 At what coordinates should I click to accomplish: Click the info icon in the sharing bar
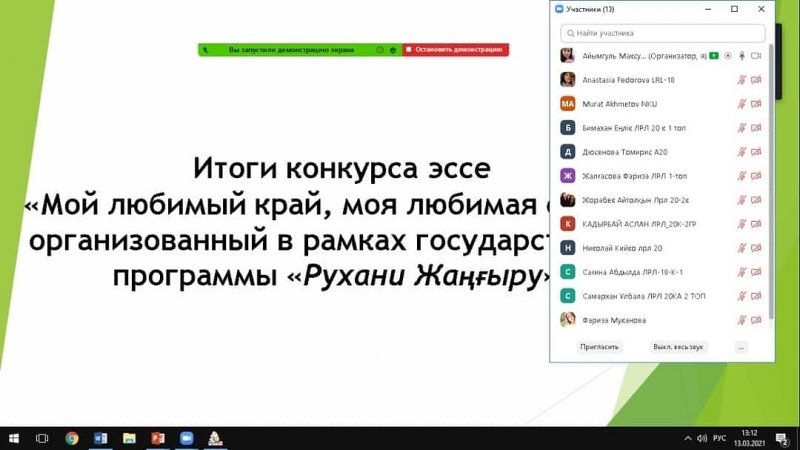380,49
